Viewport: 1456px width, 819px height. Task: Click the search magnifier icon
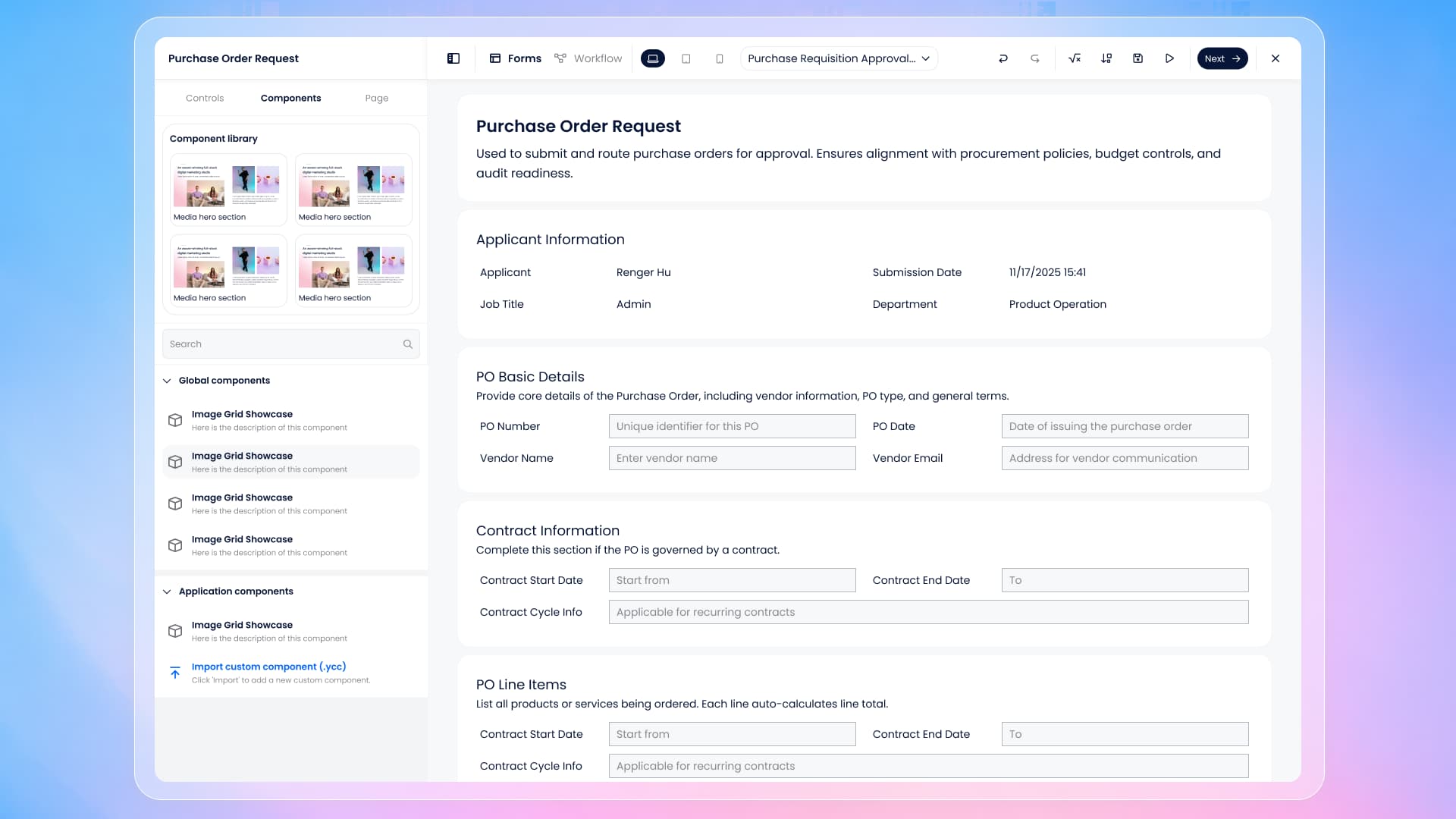tap(408, 344)
